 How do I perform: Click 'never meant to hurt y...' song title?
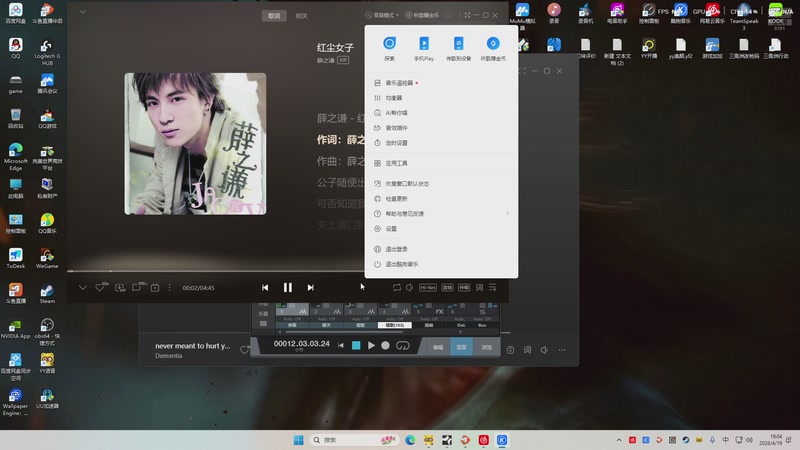[x=193, y=345]
